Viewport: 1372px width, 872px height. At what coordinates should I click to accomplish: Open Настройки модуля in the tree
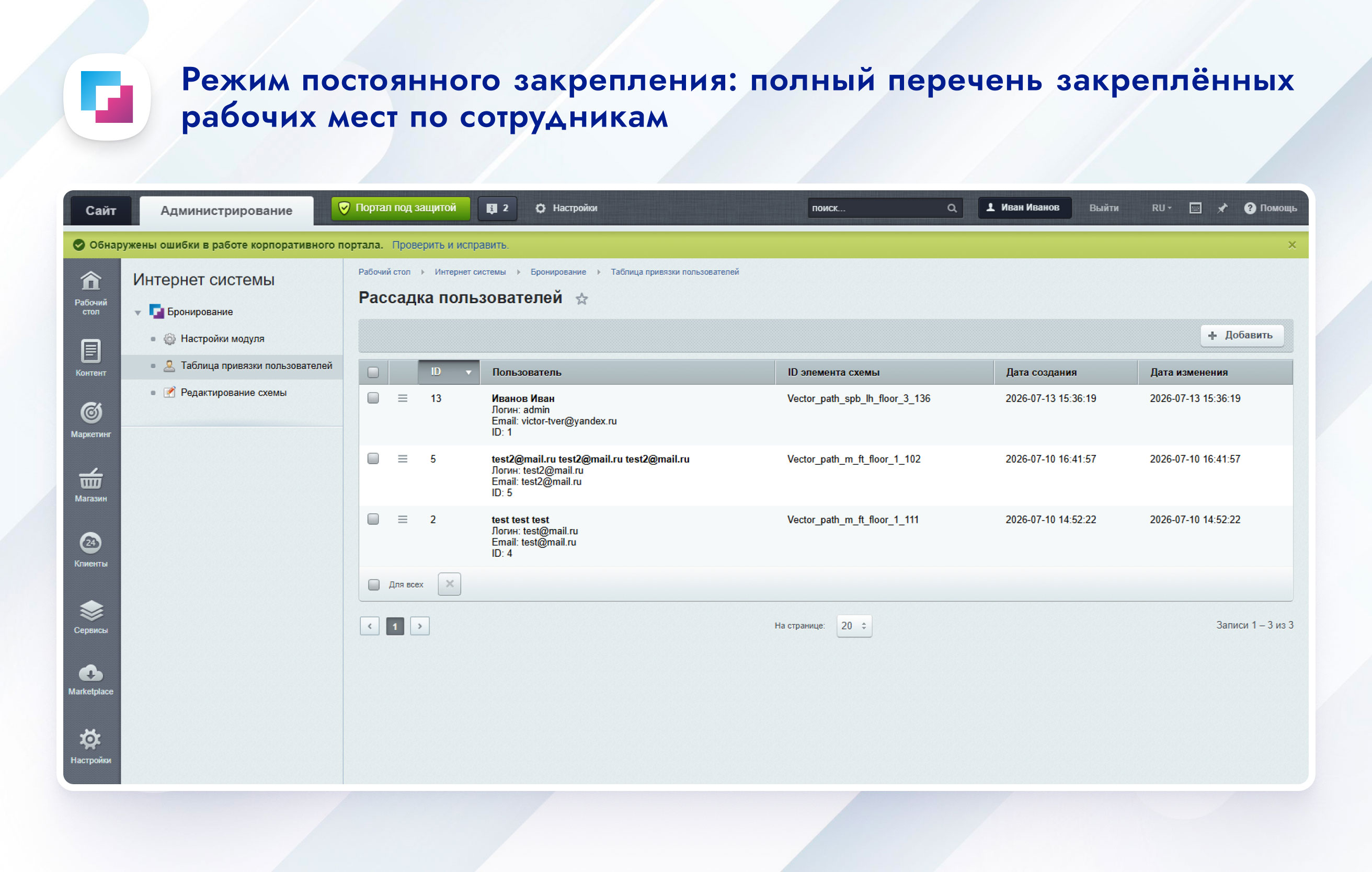click(222, 339)
